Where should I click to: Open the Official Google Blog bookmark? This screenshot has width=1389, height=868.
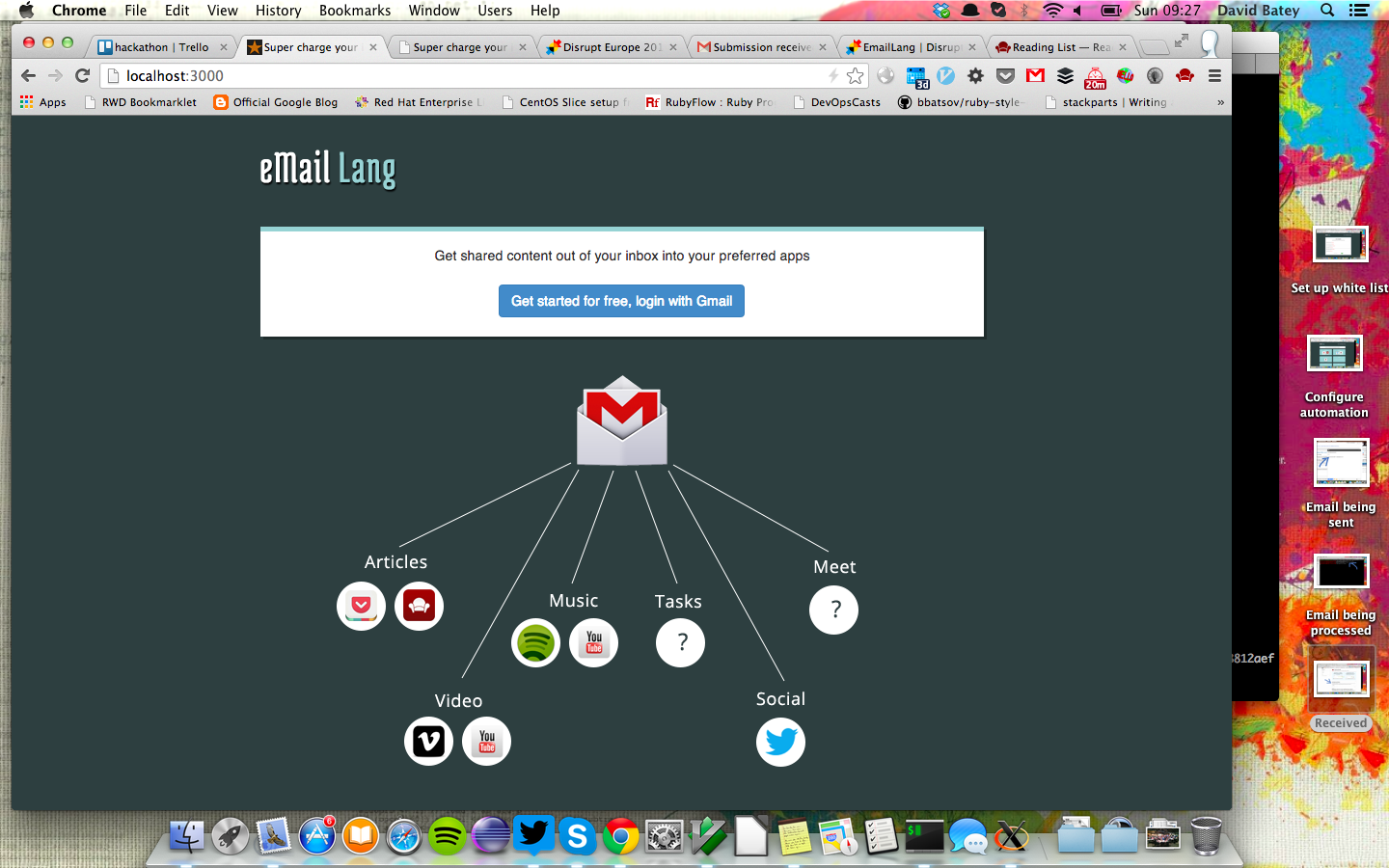click(x=276, y=101)
